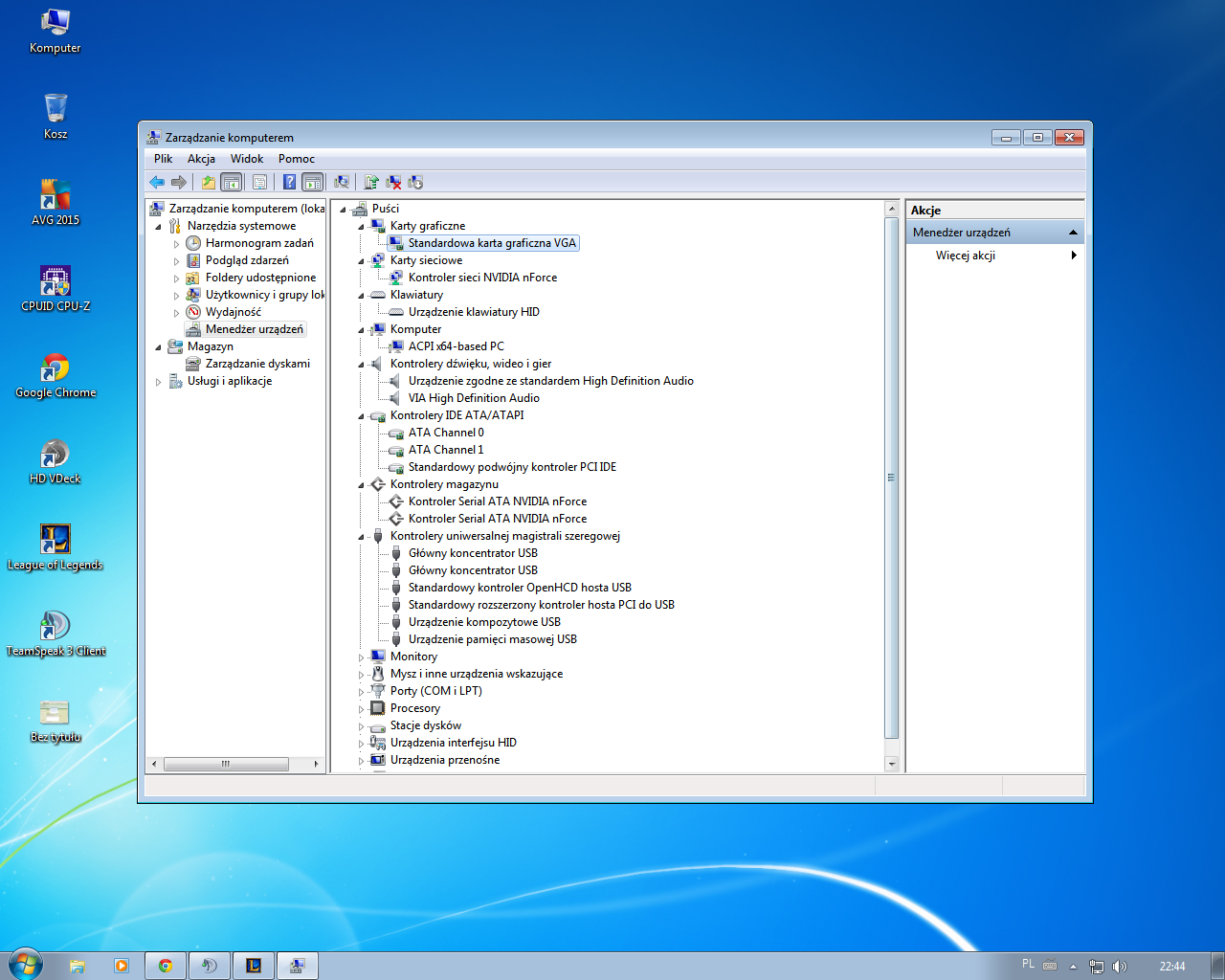Collapse the Kontrolery IDE ATA/ATAPI category
The width and height of the screenshot is (1225, 980).
pyautogui.click(x=362, y=416)
